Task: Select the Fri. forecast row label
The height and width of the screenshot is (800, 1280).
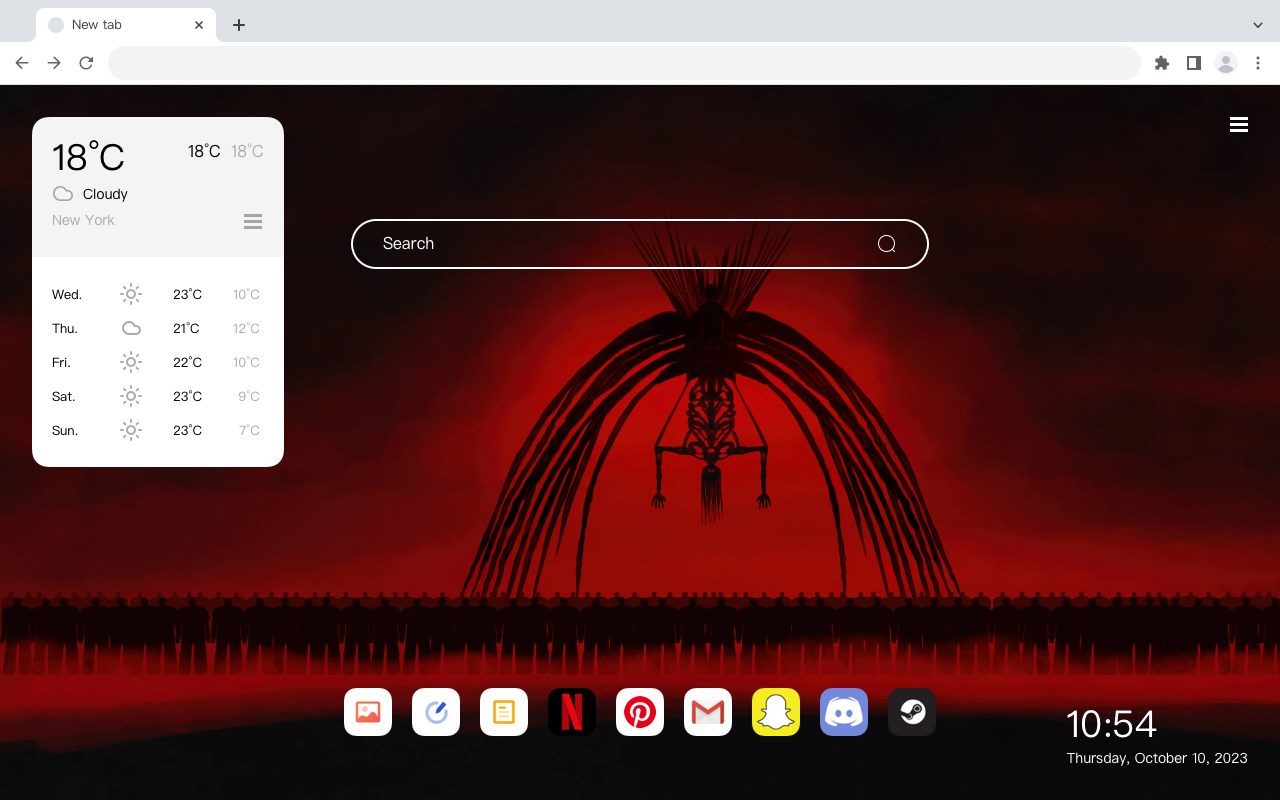Action: pos(61,362)
